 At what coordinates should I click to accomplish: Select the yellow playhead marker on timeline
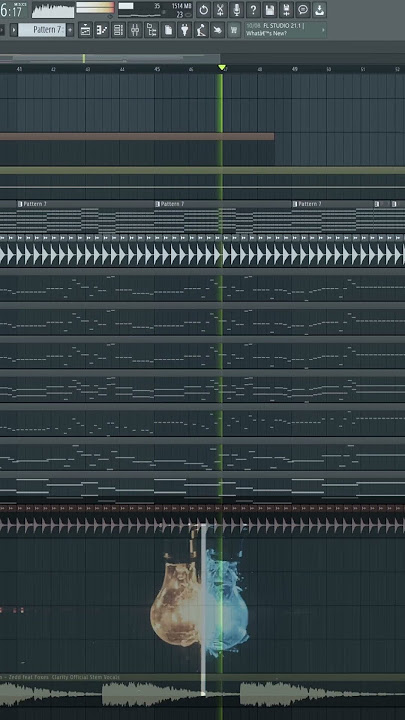[x=222, y=68]
